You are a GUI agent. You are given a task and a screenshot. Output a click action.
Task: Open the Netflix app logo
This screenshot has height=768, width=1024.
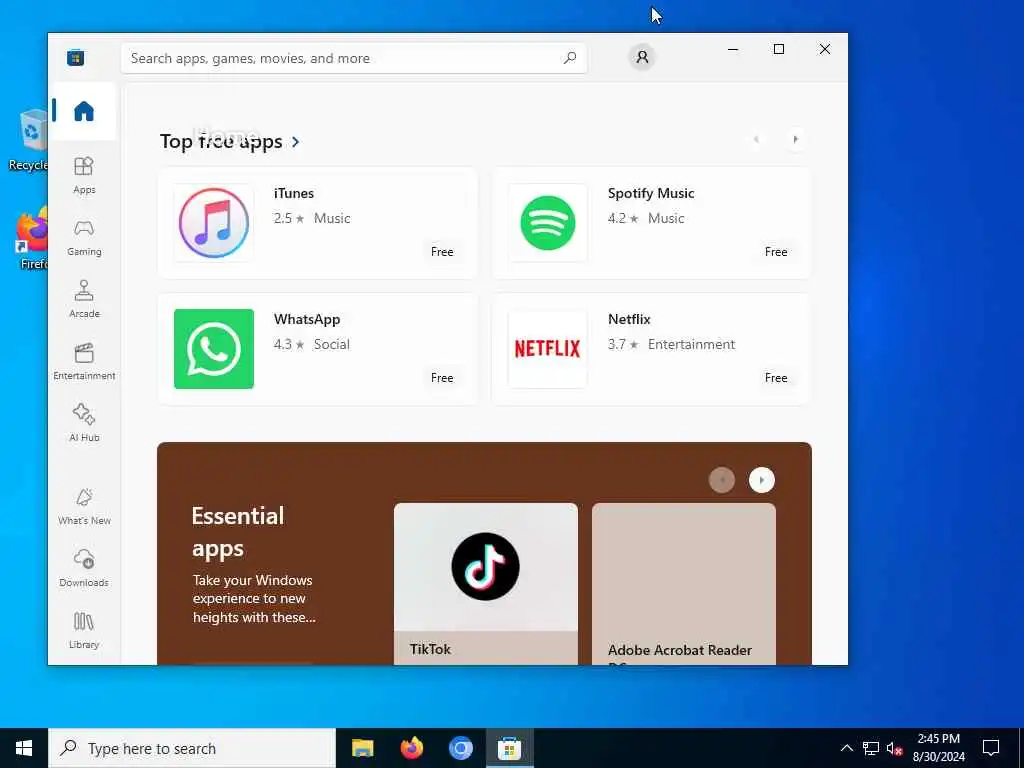(547, 349)
